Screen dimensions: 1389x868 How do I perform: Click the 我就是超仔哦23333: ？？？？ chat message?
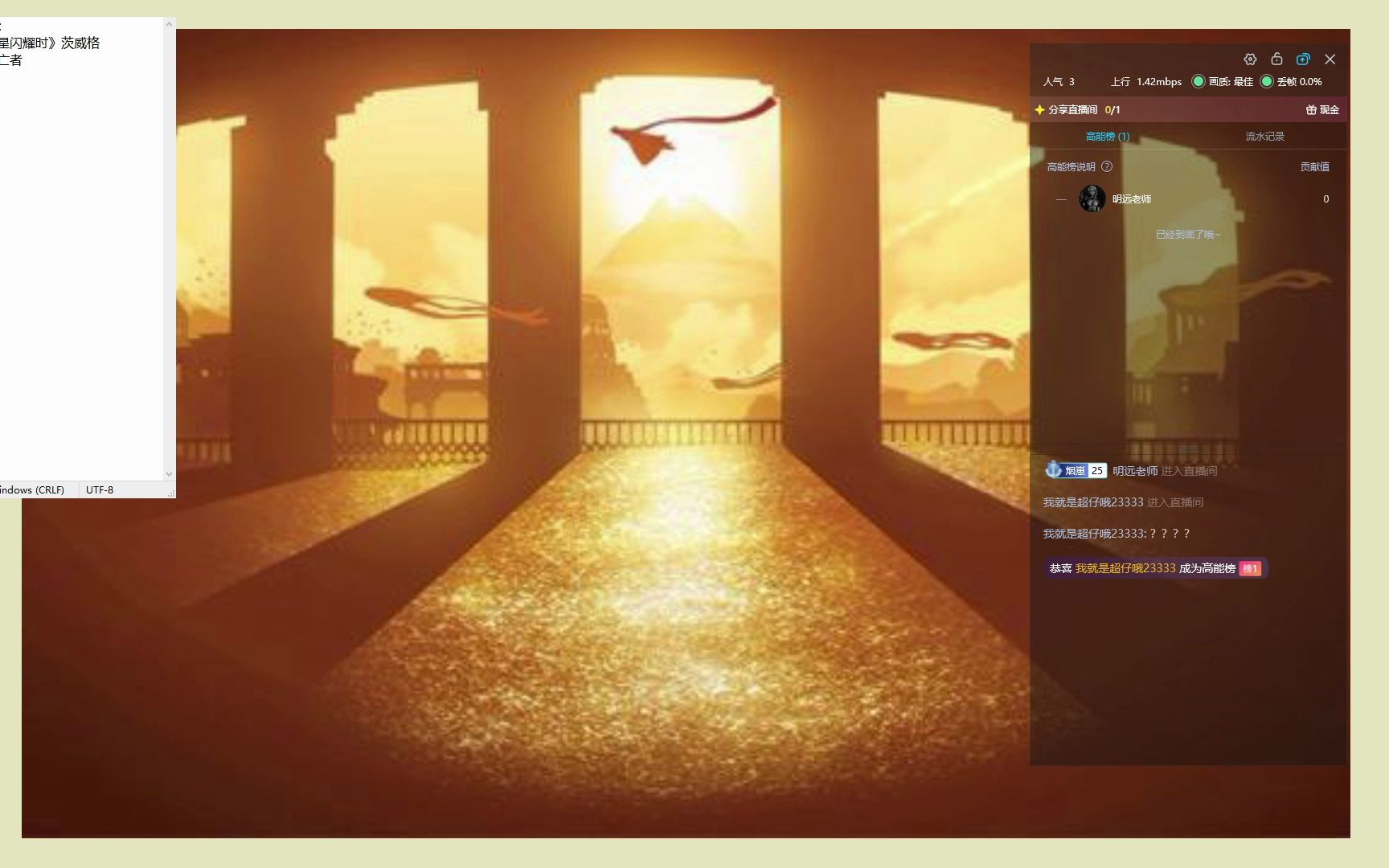coord(1117,534)
